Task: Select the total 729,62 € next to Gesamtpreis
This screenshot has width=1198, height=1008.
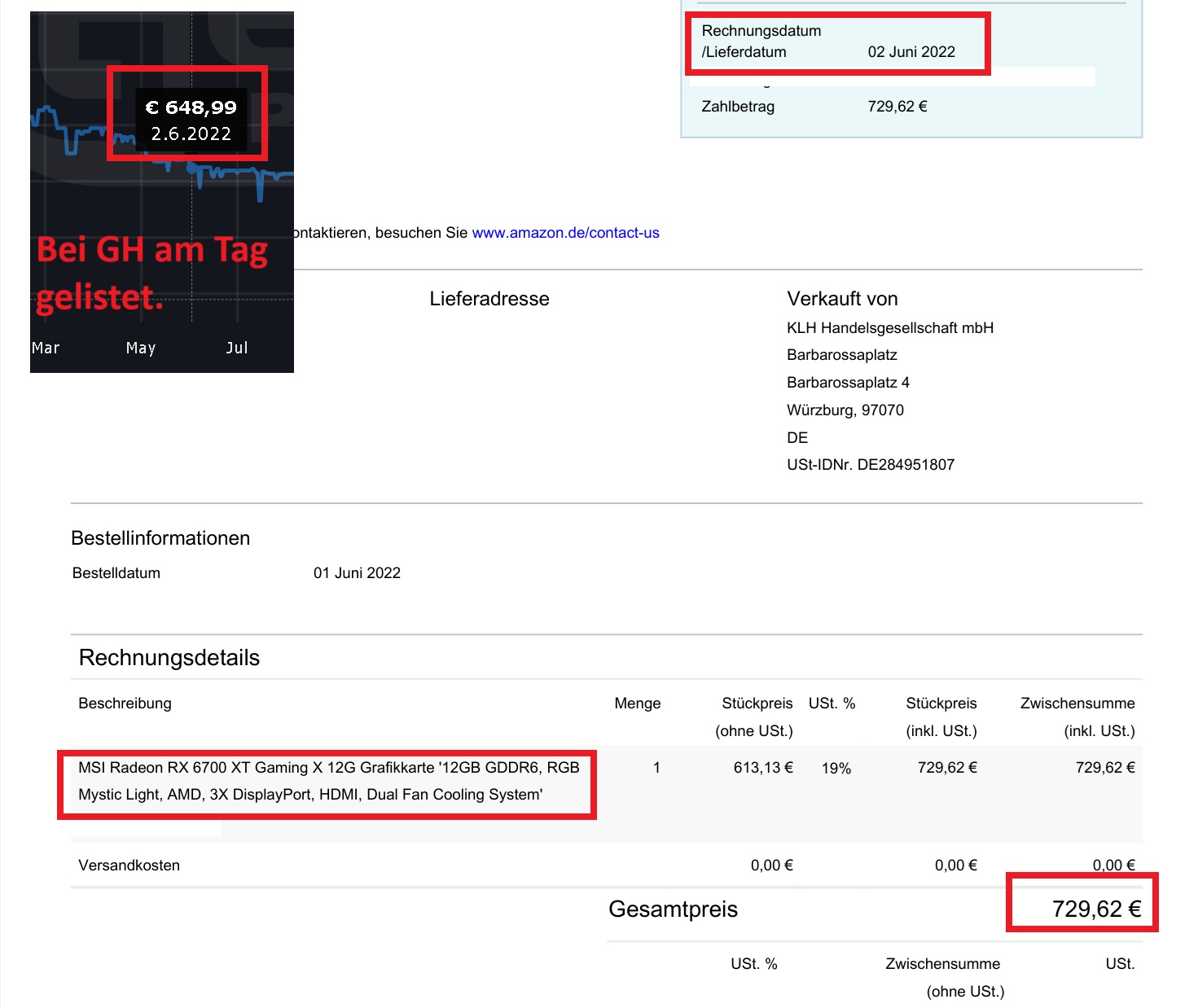Action: (x=1097, y=909)
